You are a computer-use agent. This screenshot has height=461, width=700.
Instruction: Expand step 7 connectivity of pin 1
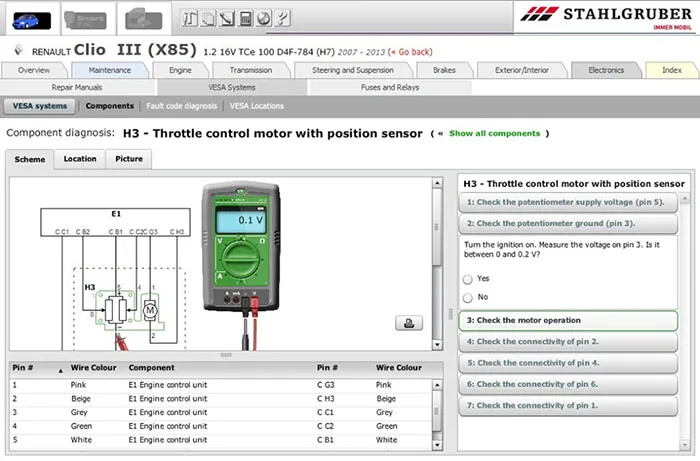pos(568,406)
